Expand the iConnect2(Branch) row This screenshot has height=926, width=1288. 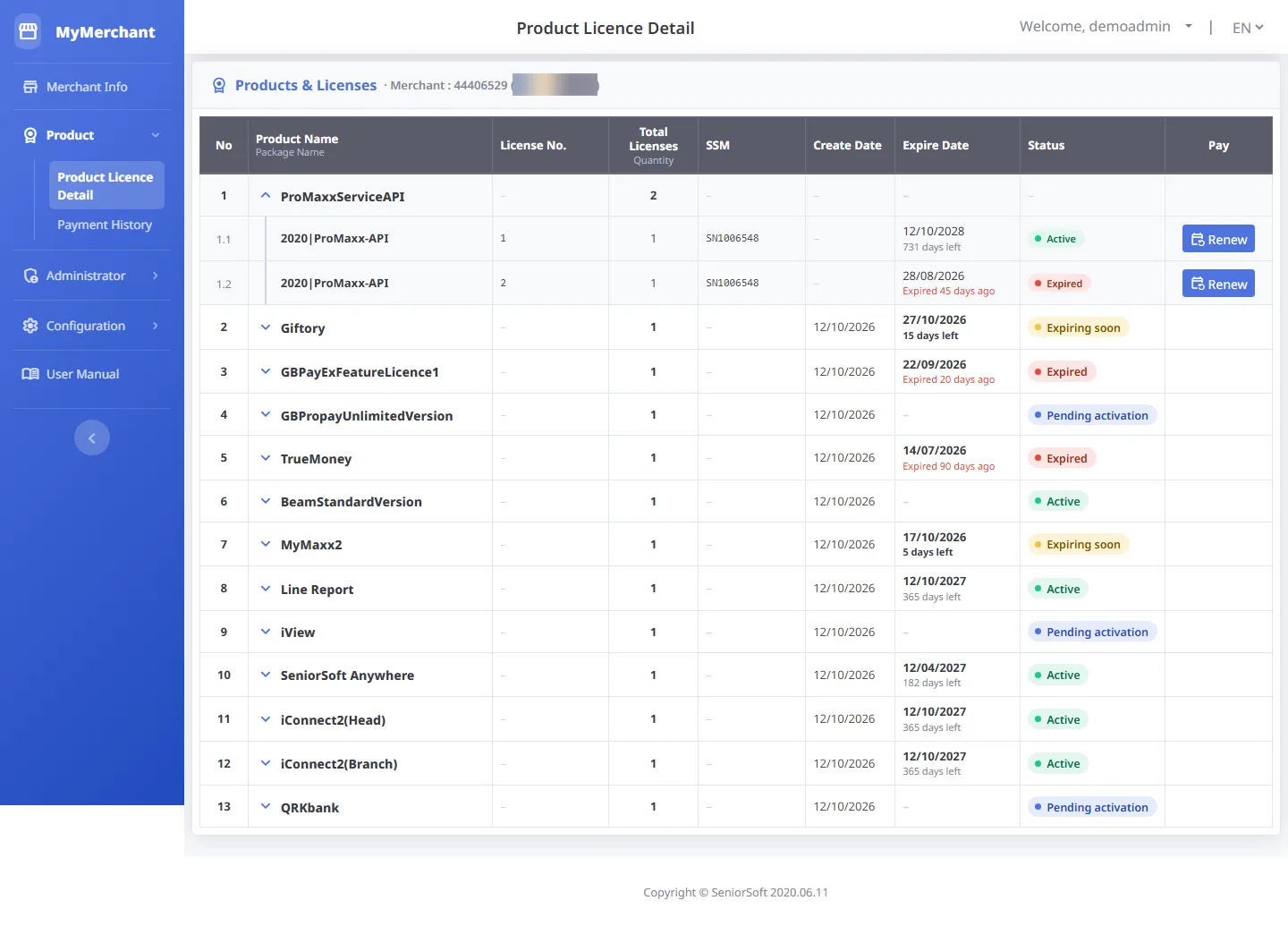[x=266, y=763]
